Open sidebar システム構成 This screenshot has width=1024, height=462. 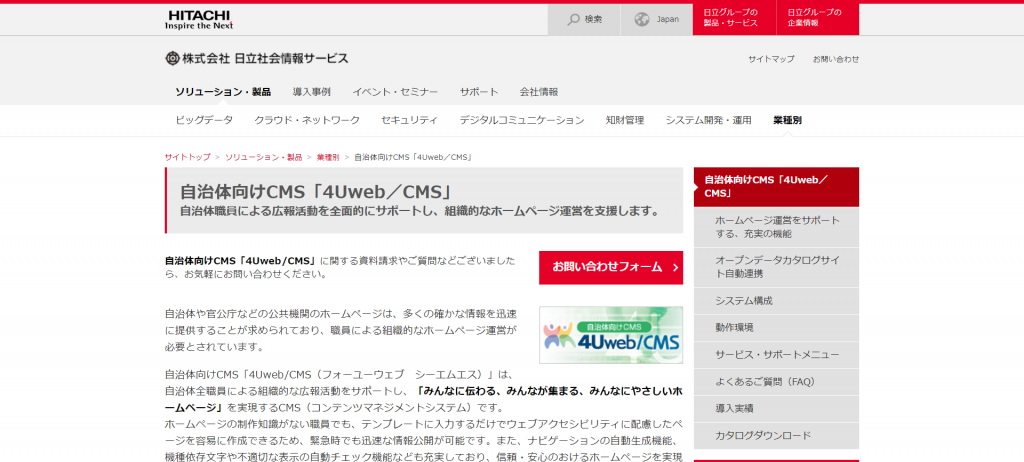click(x=776, y=301)
